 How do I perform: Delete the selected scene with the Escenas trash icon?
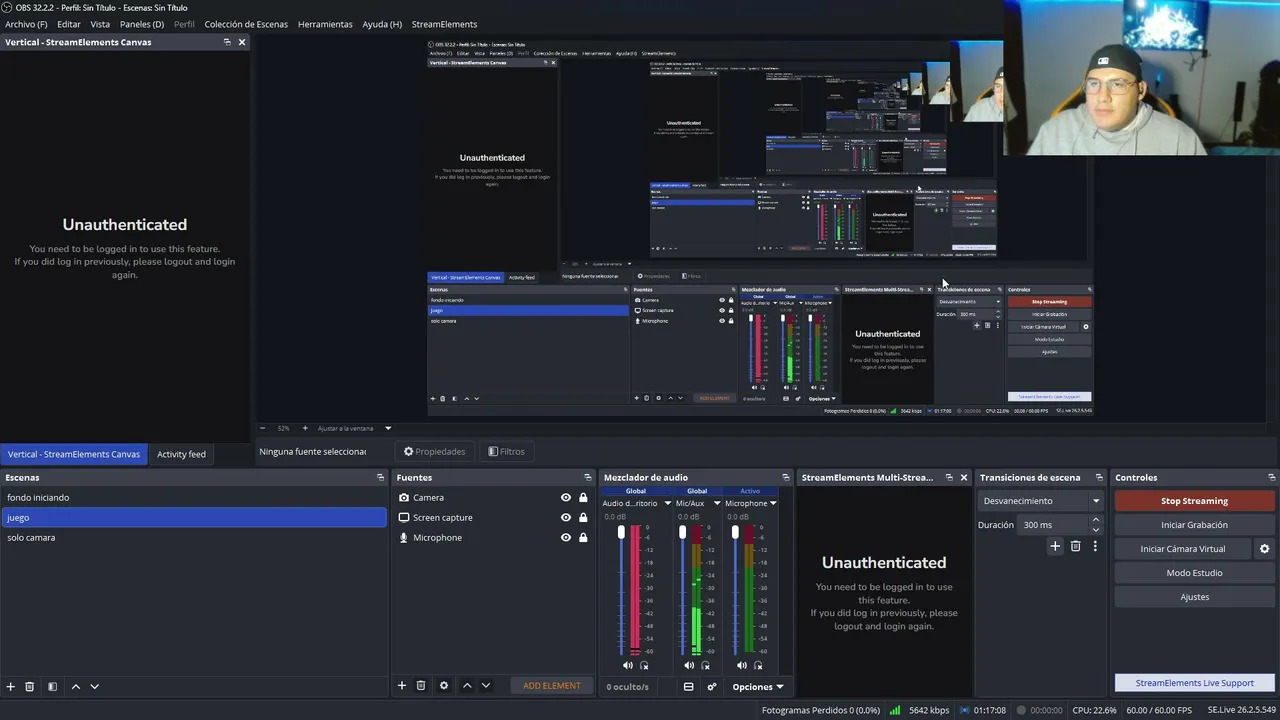pos(30,686)
